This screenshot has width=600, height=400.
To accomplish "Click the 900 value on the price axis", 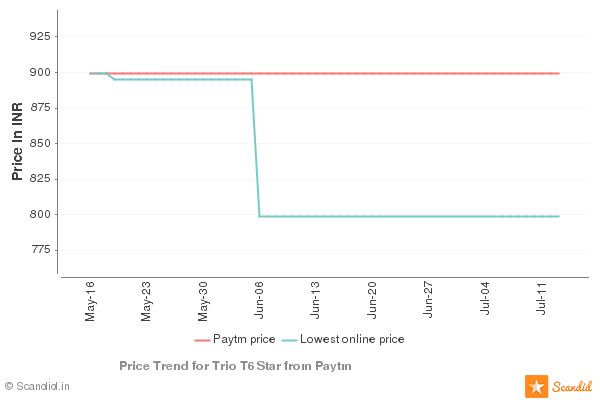I will point(40,73).
